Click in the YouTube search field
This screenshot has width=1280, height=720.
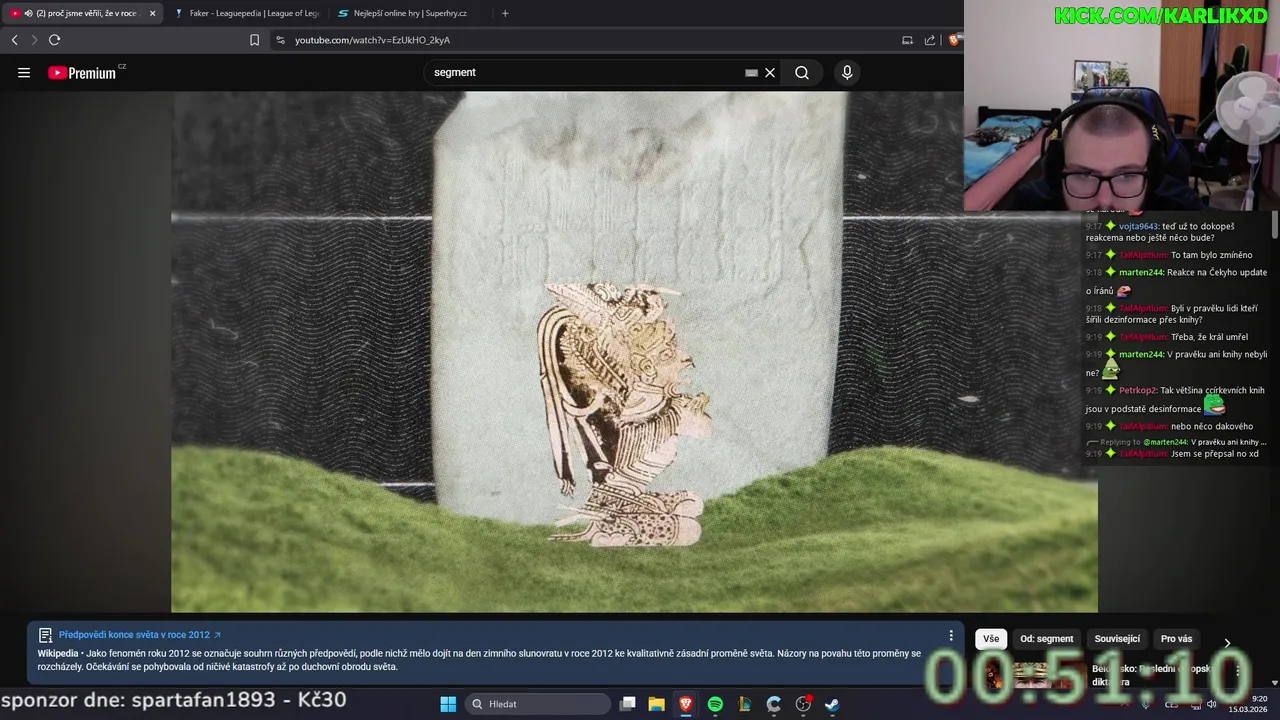click(x=585, y=72)
